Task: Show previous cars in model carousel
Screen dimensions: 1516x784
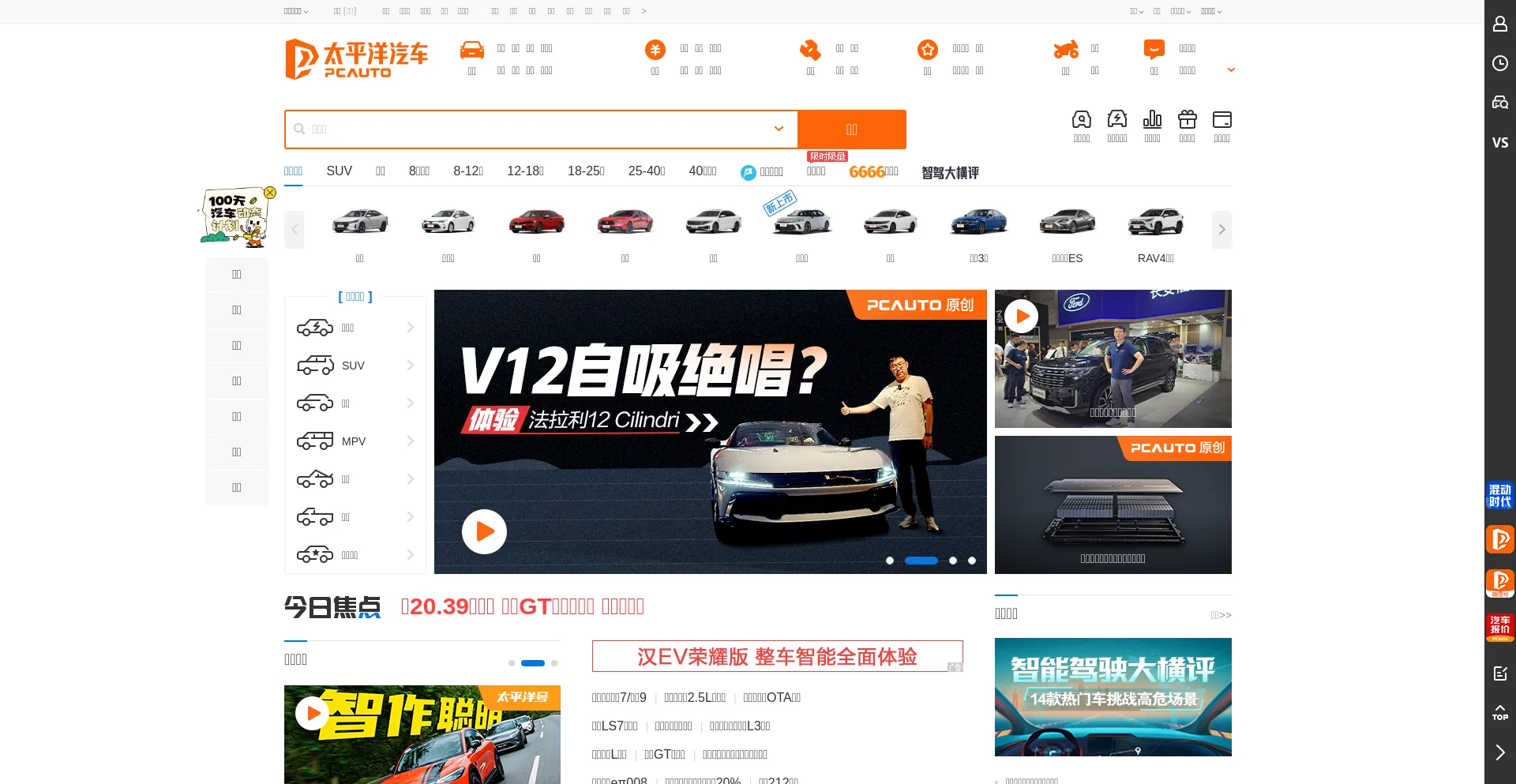Action: tap(294, 230)
